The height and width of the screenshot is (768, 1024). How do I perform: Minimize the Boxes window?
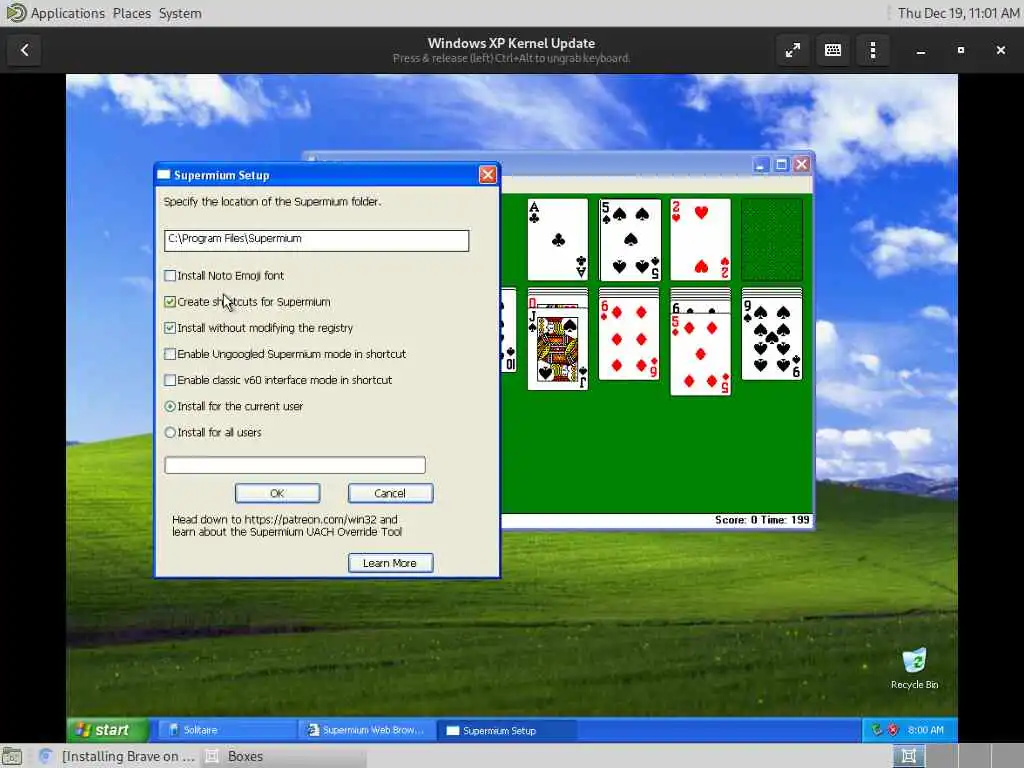[921, 50]
